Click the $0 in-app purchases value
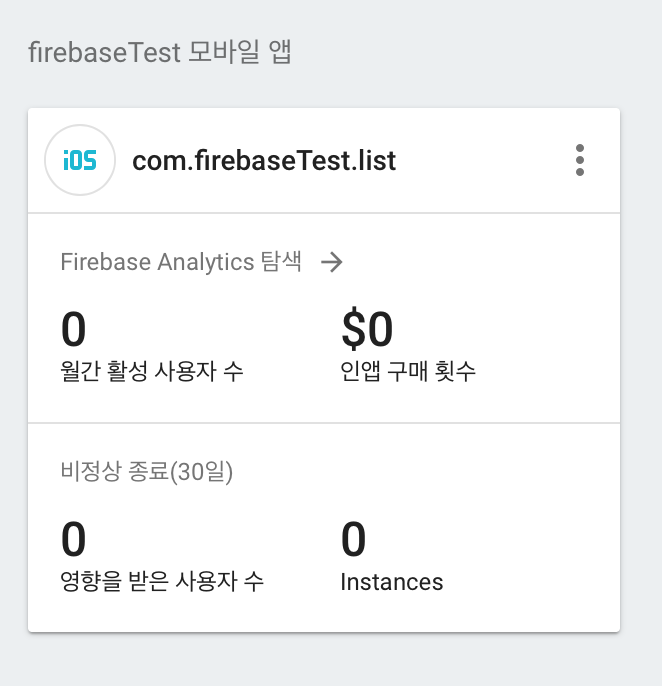This screenshot has width=662, height=686. 367,329
